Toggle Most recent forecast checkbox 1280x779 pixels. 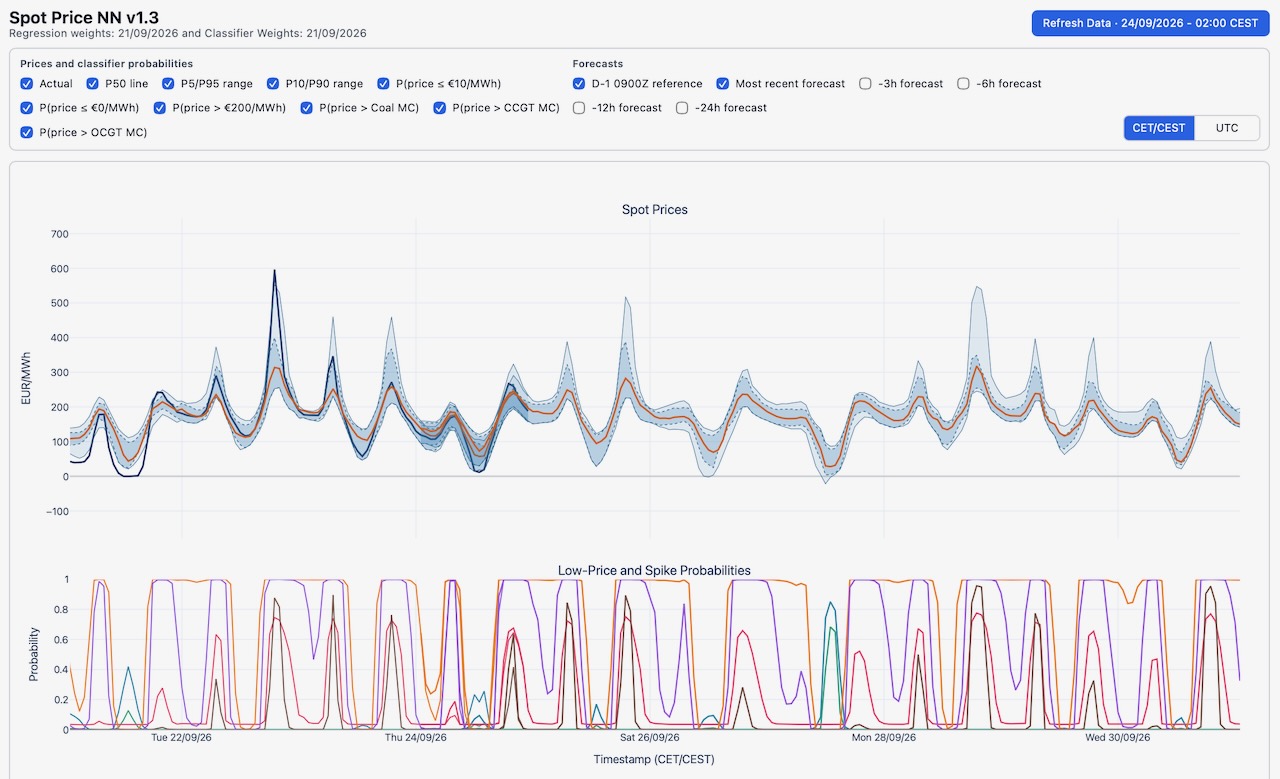coord(723,84)
